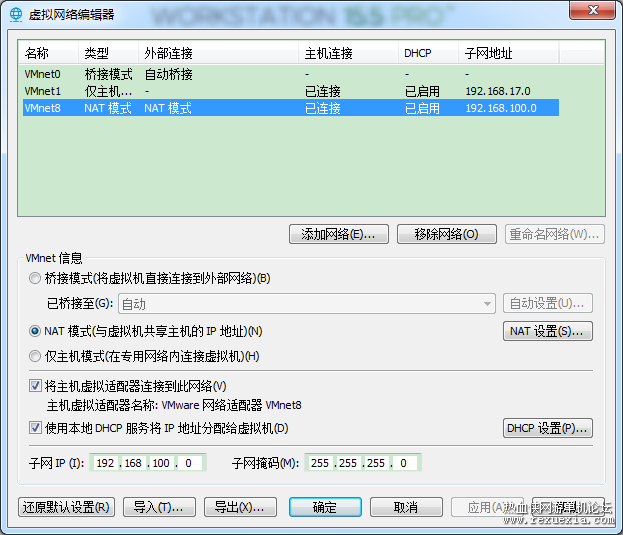The image size is (623, 535).
Task: Sort by DHCP column header
Action: (x=428, y=53)
